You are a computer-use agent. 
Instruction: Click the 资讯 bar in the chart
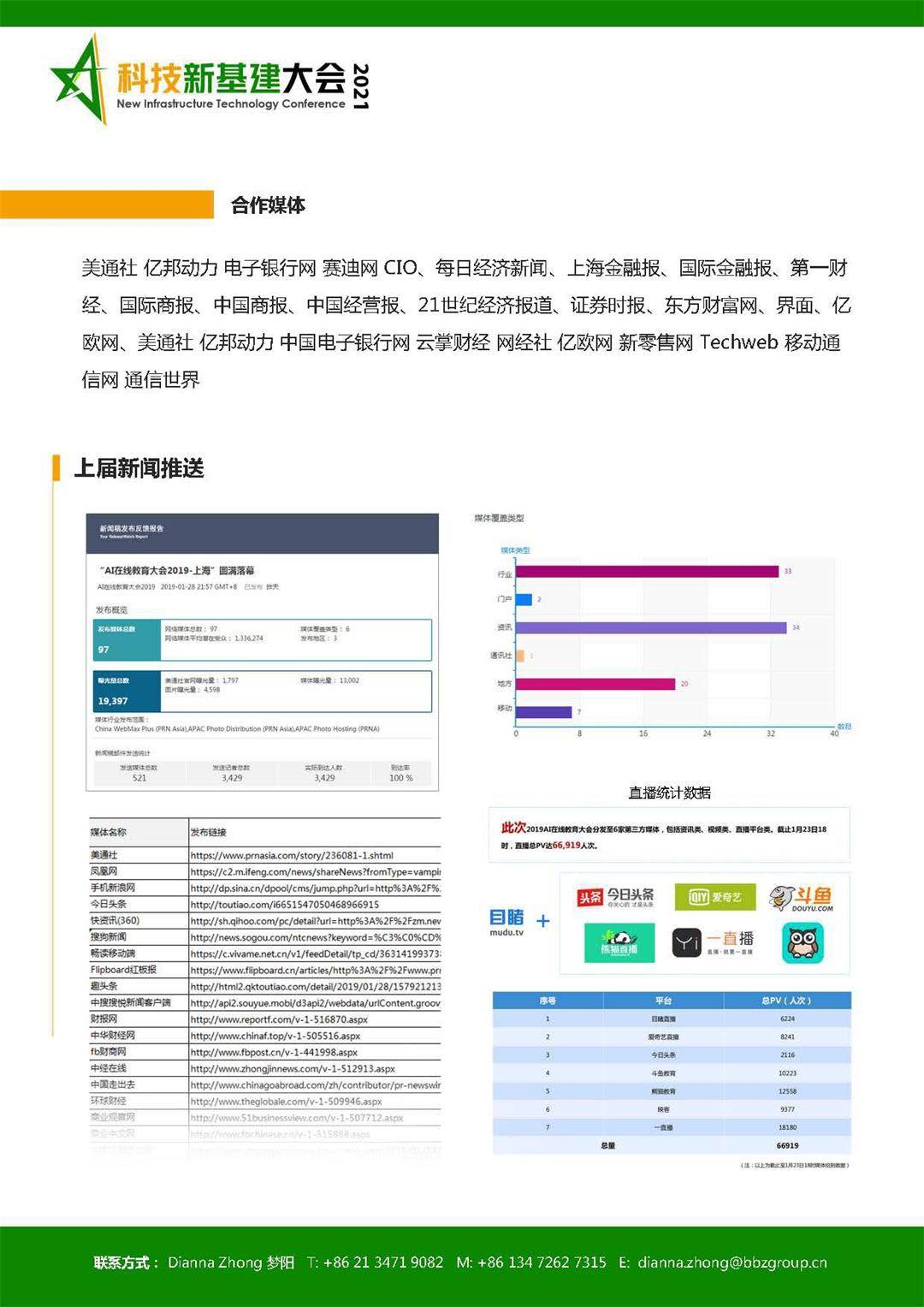tap(651, 628)
